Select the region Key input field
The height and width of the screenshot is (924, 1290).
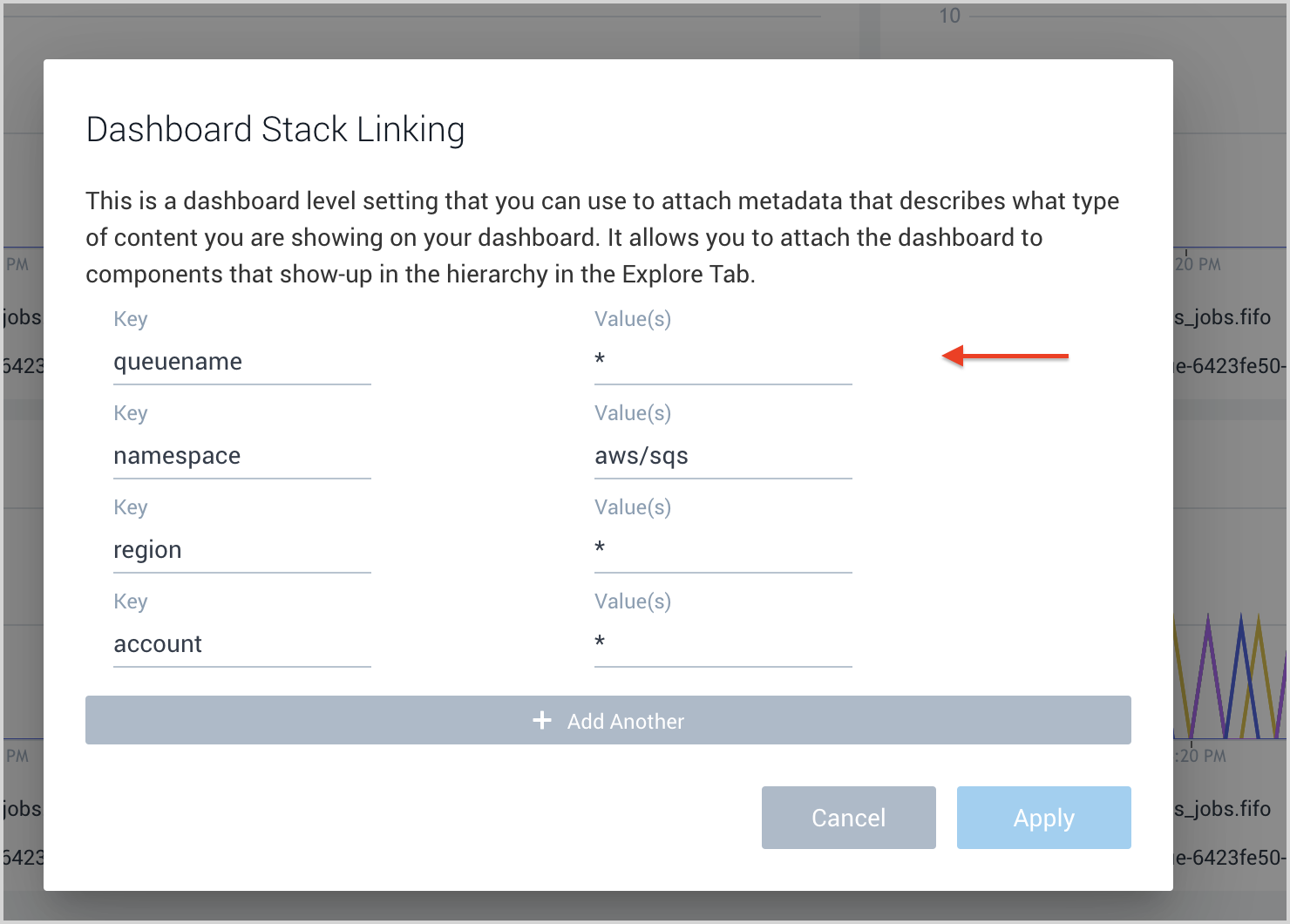coord(241,550)
